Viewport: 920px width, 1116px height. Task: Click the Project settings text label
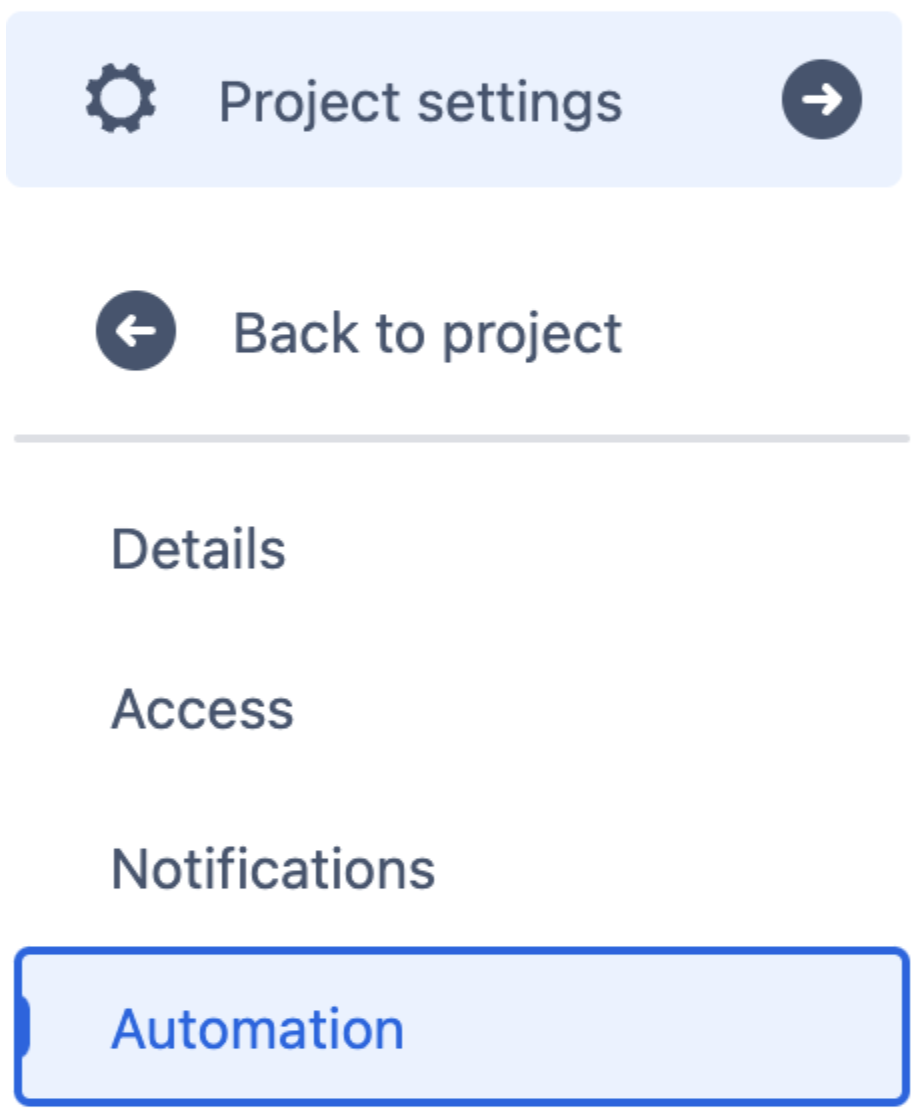pyautogui.click(x=420, y=102)
